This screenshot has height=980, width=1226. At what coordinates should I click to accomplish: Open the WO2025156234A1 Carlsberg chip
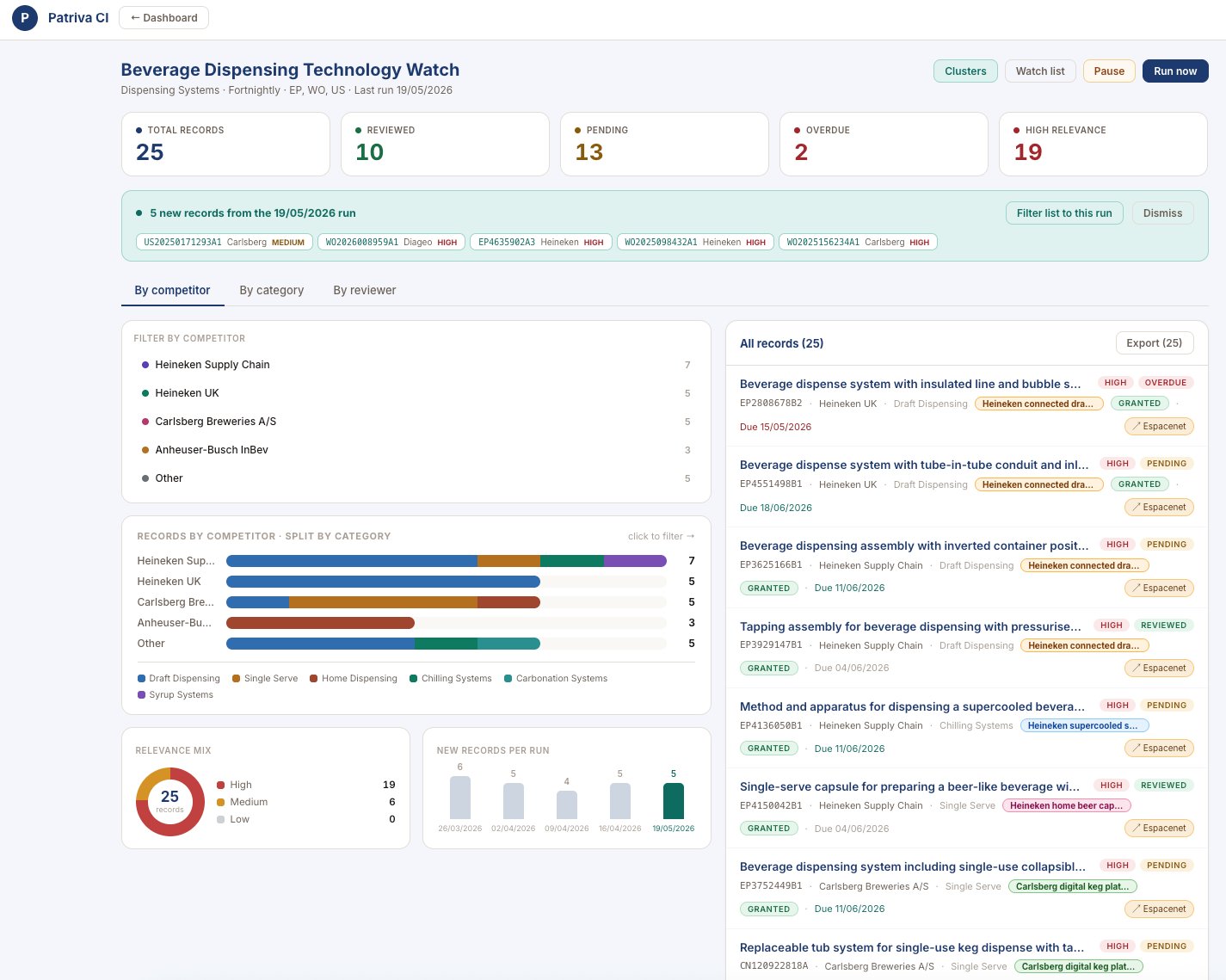point(858,243)
